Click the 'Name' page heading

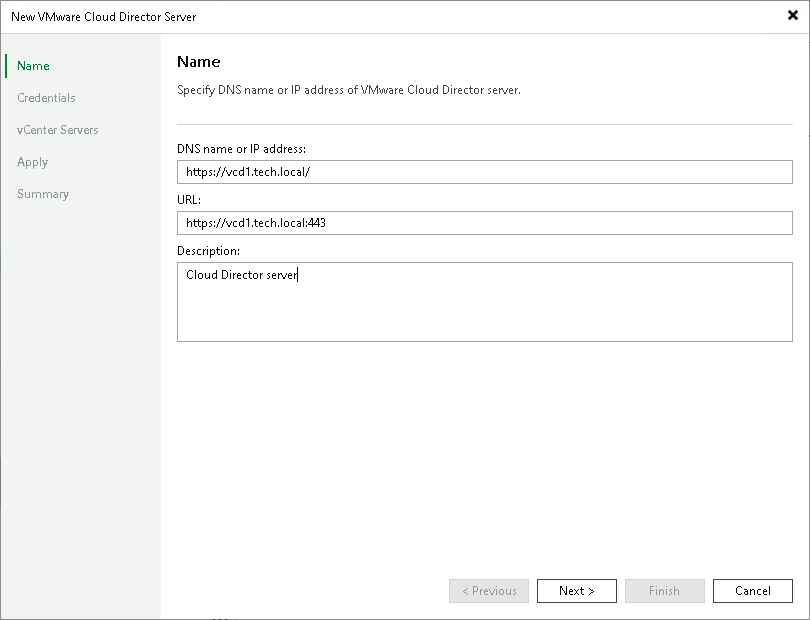click(198, 61)
